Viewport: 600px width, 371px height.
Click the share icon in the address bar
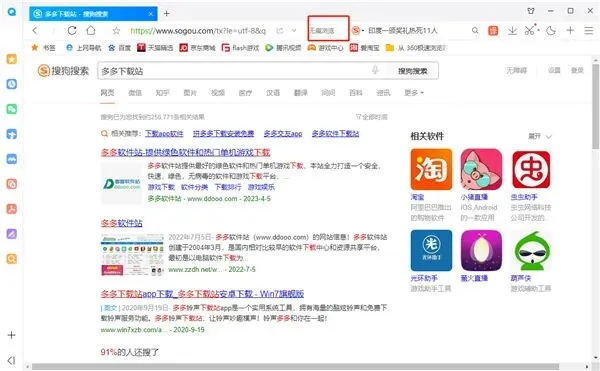pyautogui.click(x=280, y=31)
